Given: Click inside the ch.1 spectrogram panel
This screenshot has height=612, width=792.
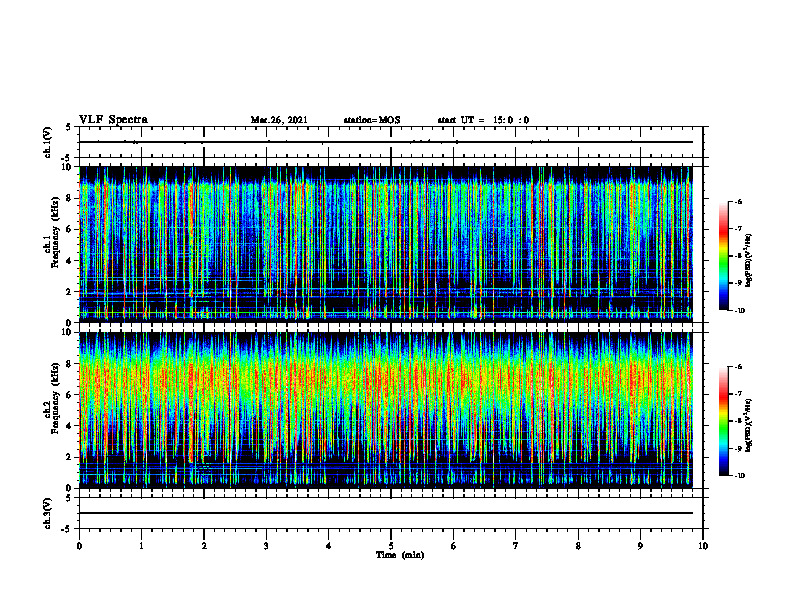Looking at the screenshot, I should (386, 244).
